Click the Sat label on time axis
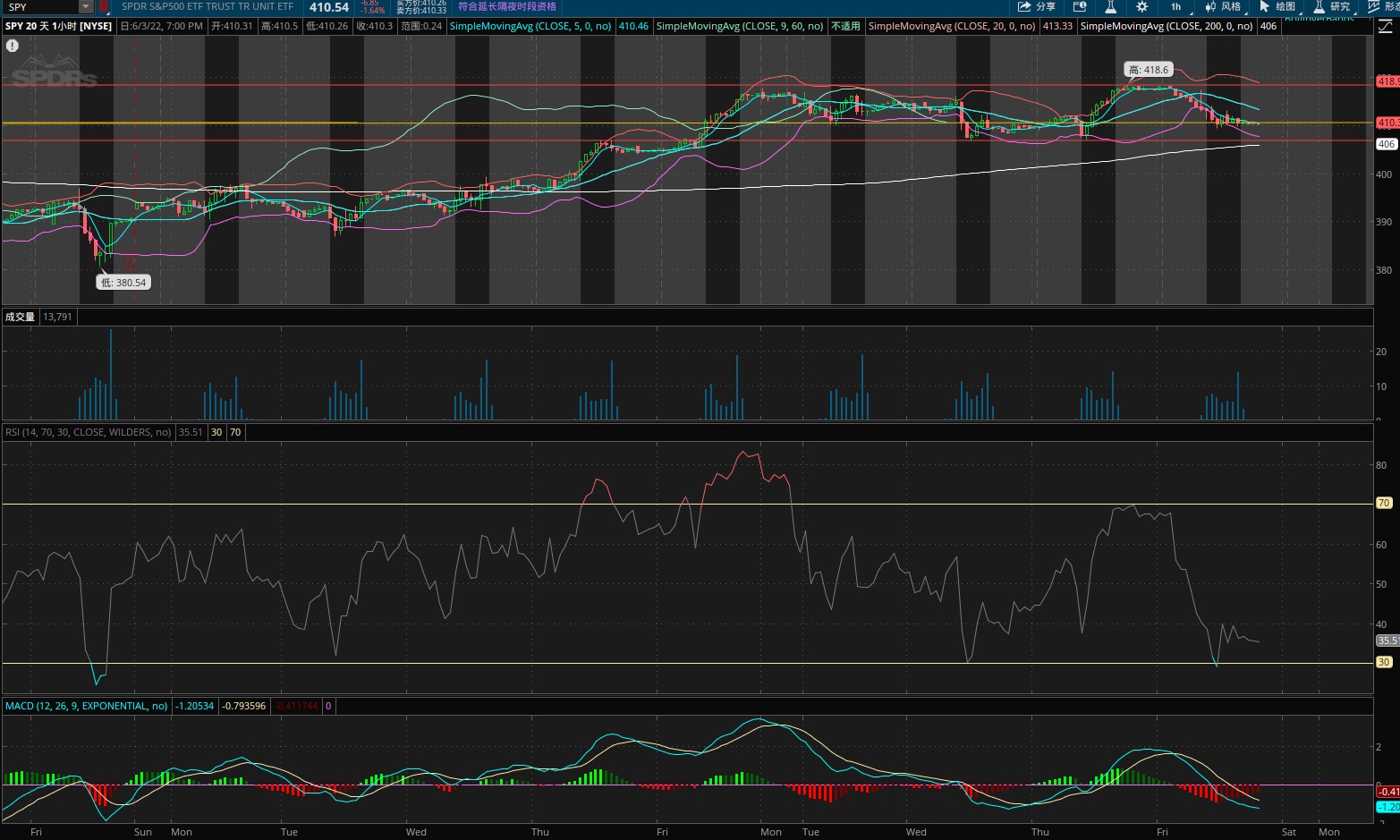The width and height of the screenshot is (1400, 840). point(1289,832)
